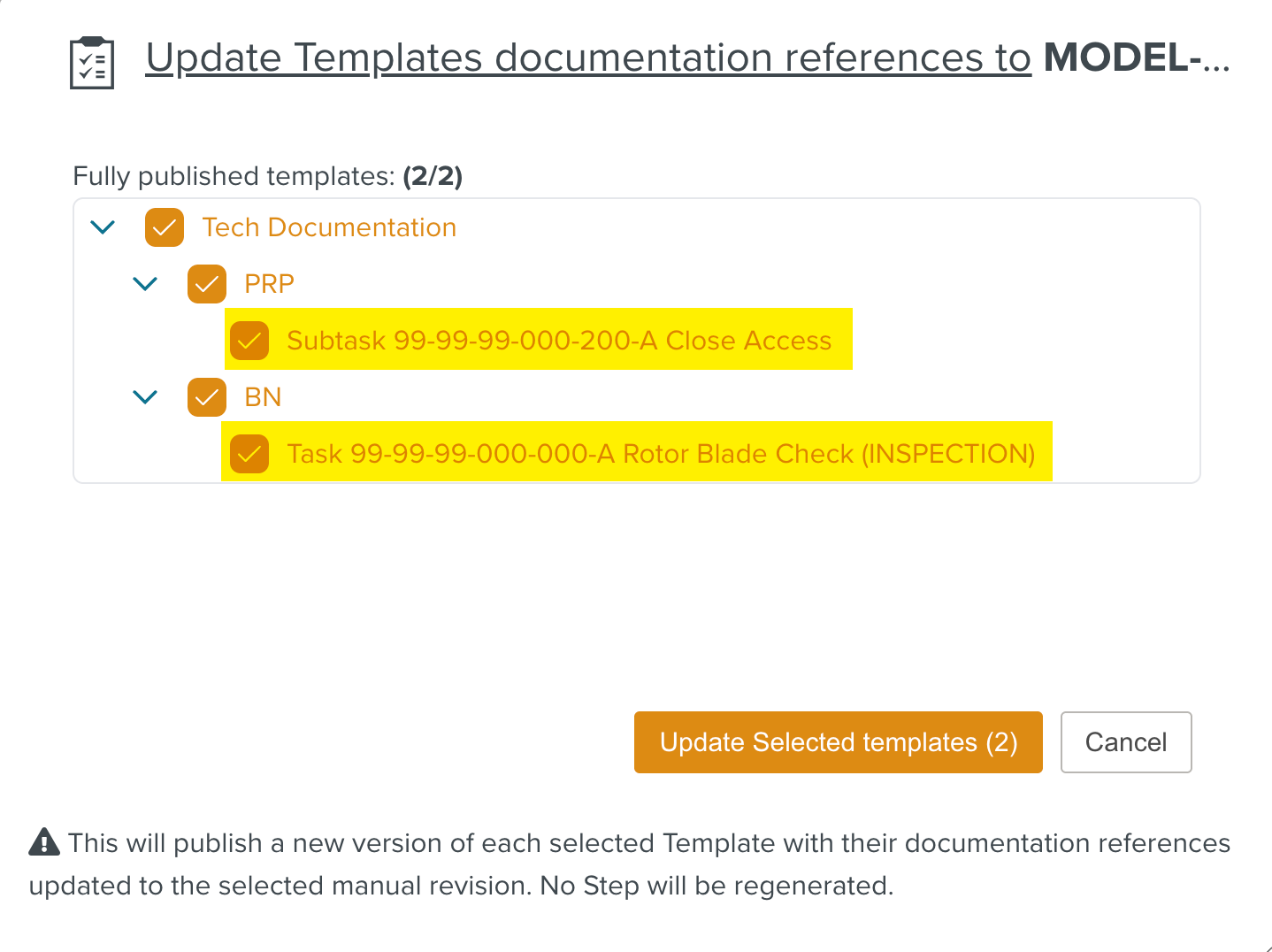Screen dimensions: 1272x952
Task: Collapse the Tech Documentation tree node
Action: pyautogui.click(x=102, y=227)
